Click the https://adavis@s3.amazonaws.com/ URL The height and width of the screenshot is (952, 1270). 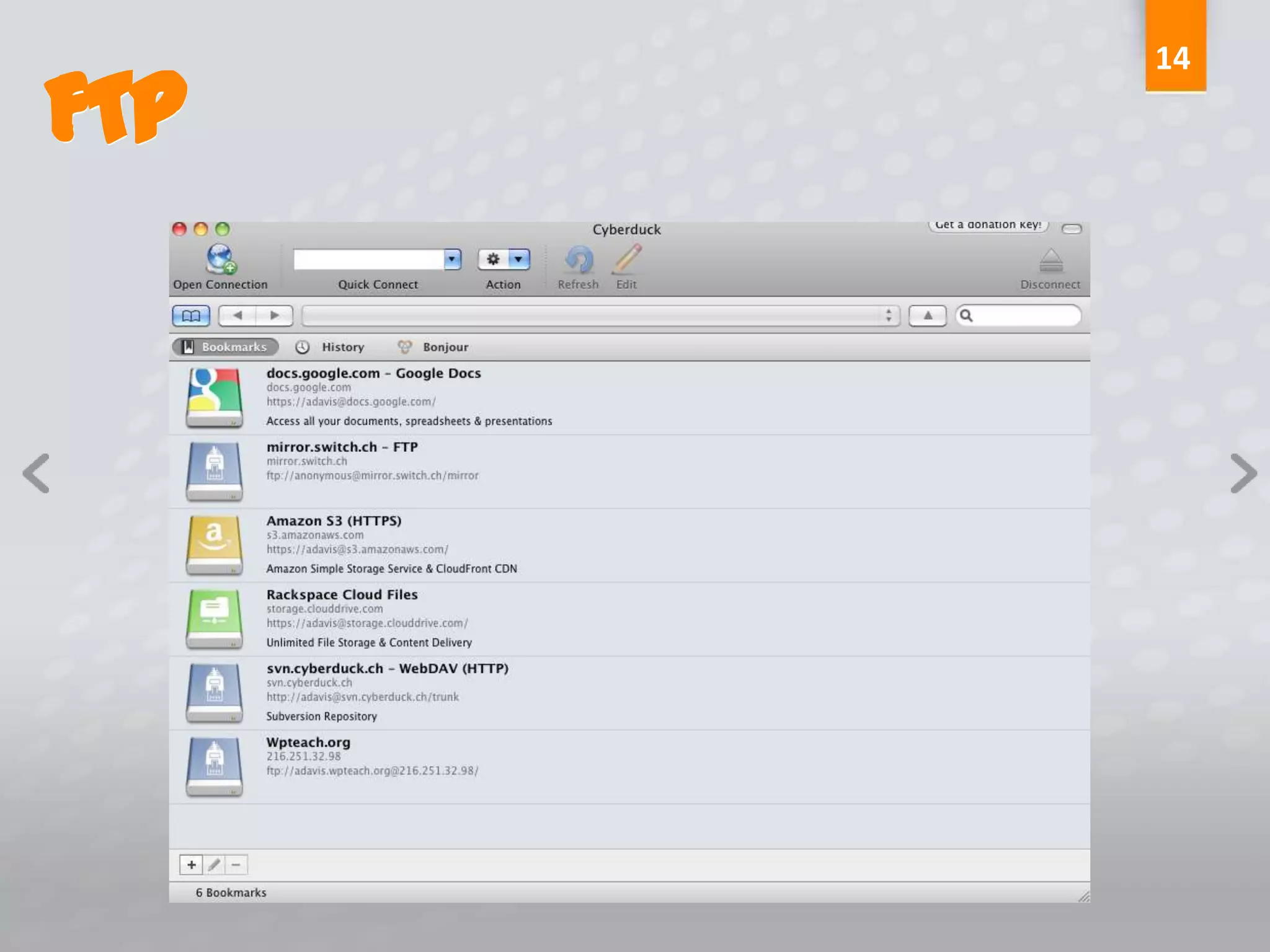pyautogui.click(x=357, y=549)
